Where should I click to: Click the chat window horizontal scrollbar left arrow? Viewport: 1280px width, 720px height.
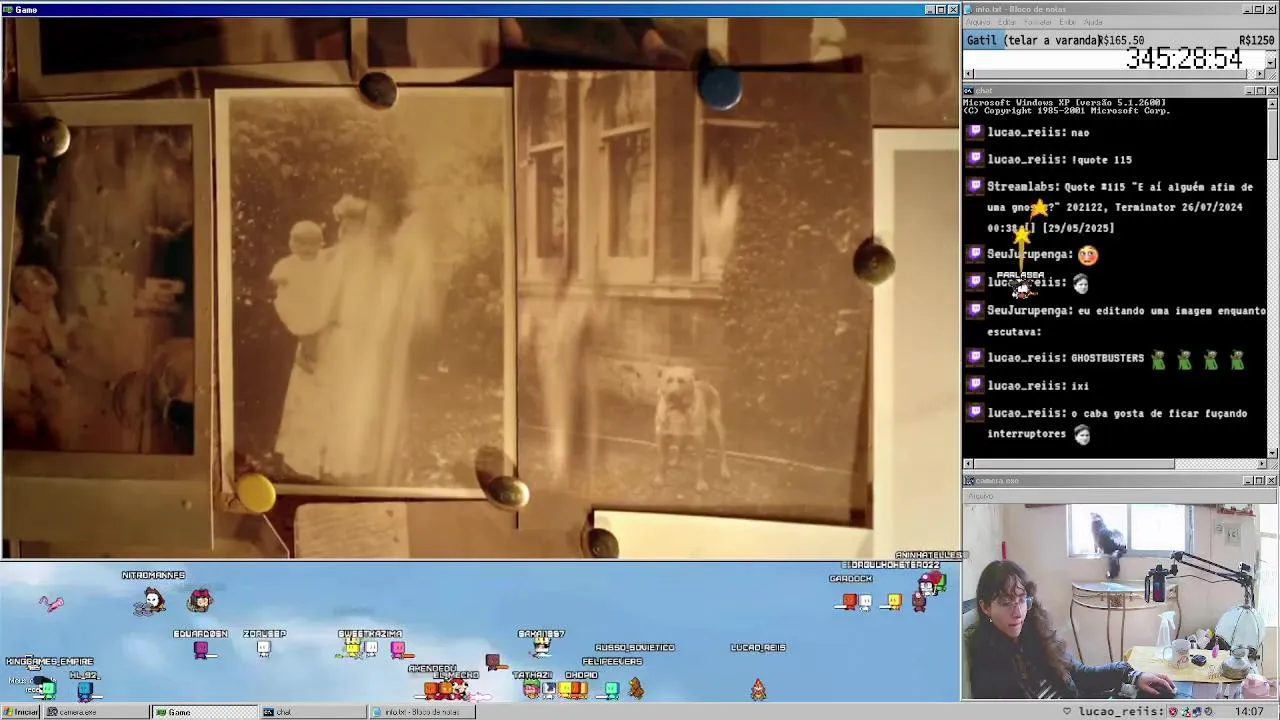pyautogui.click(x=968, y=464)
